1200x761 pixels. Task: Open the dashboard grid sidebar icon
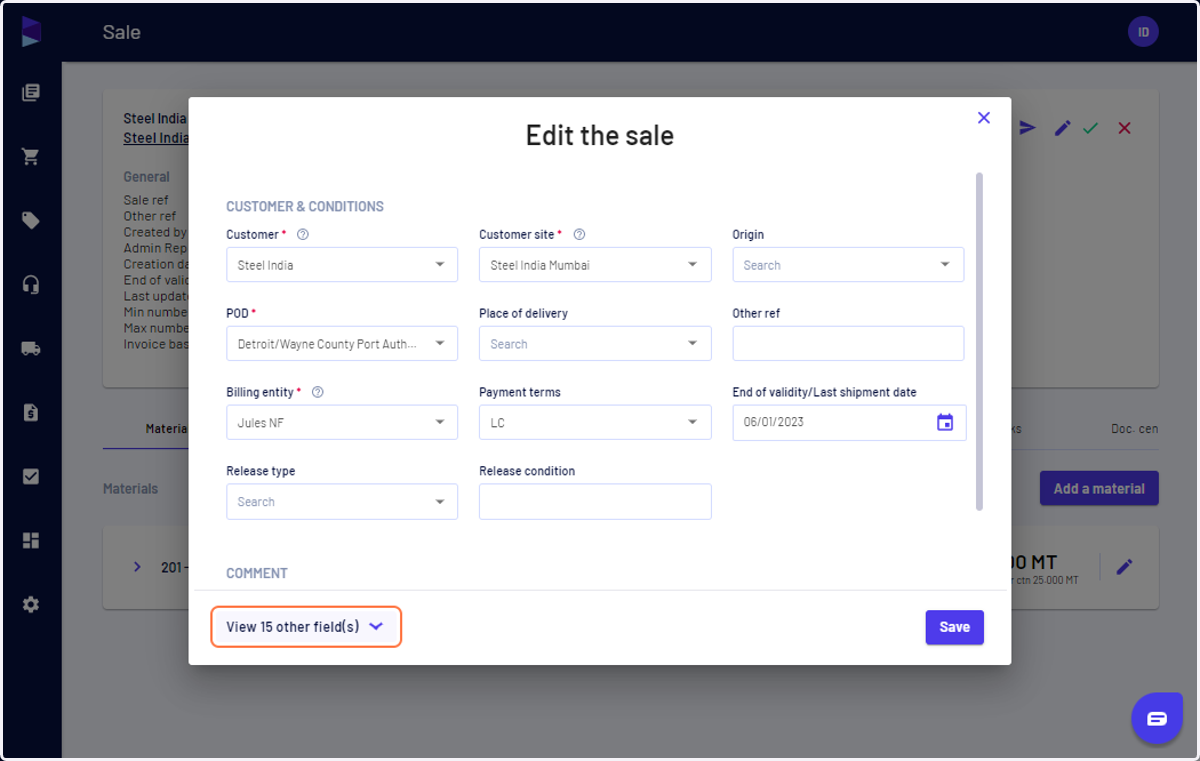[x=31, y=541]
